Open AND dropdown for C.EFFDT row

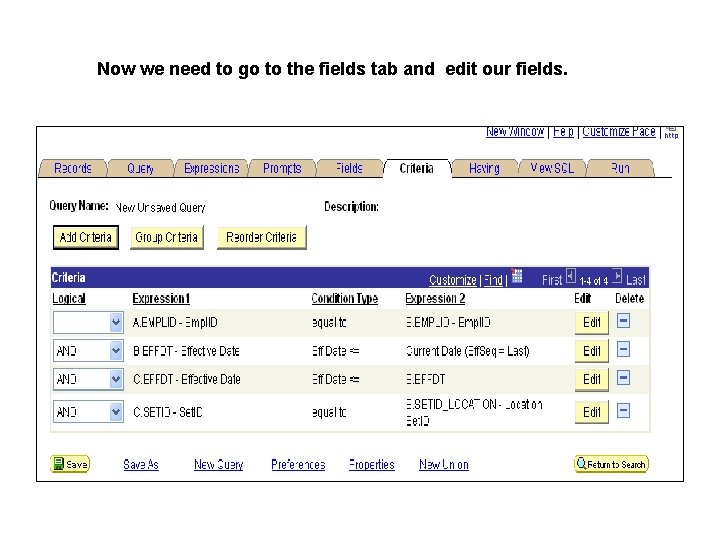(116, 380)
